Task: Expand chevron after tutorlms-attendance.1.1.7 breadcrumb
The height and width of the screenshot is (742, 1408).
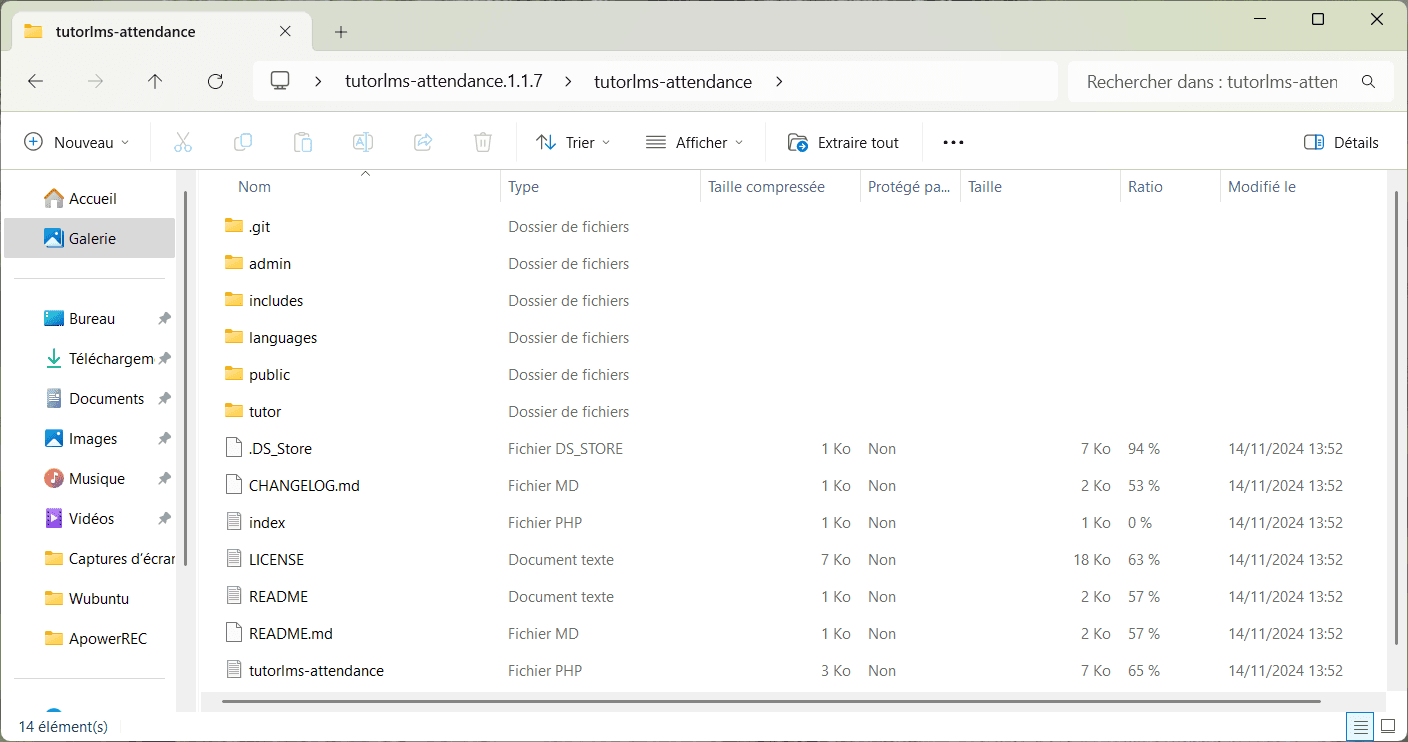Action: click(567, 82)
